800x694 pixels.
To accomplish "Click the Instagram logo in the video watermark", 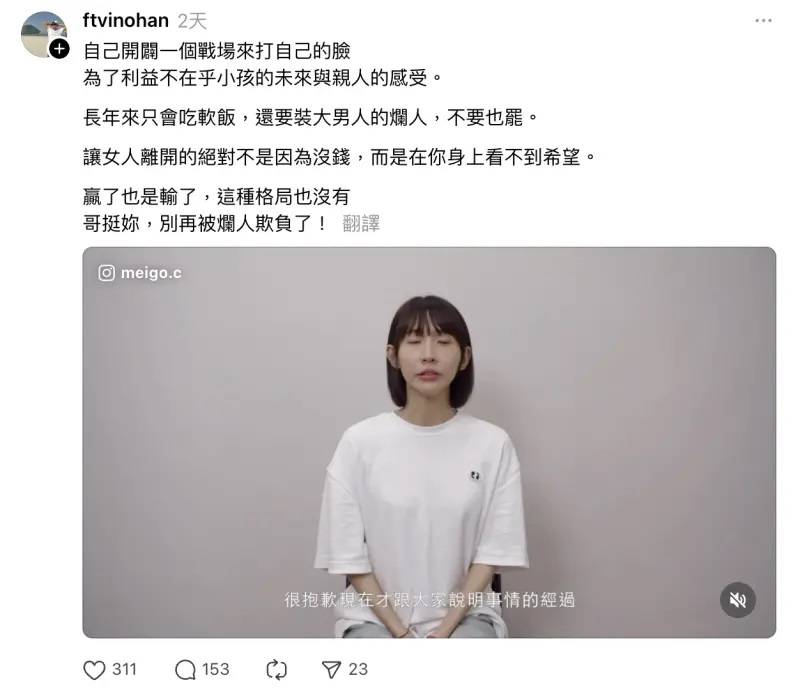I will pyautogui.click(x=106, y=273).
